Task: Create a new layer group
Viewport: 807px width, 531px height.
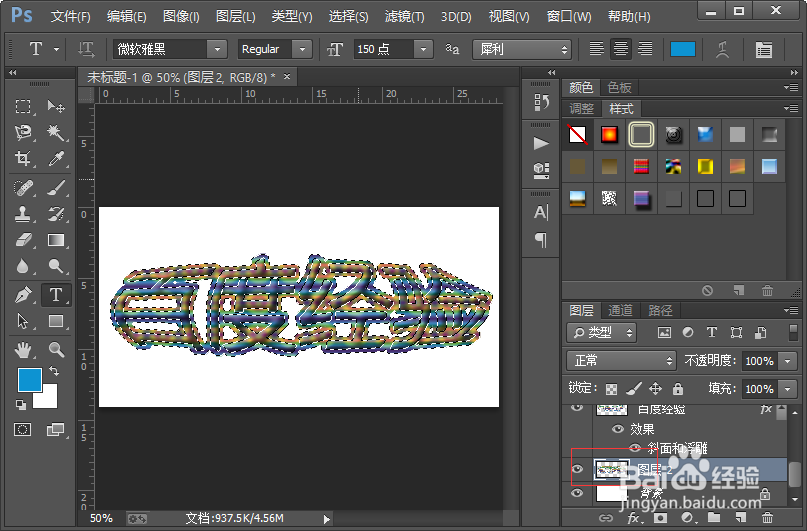Action: (714, 518)
